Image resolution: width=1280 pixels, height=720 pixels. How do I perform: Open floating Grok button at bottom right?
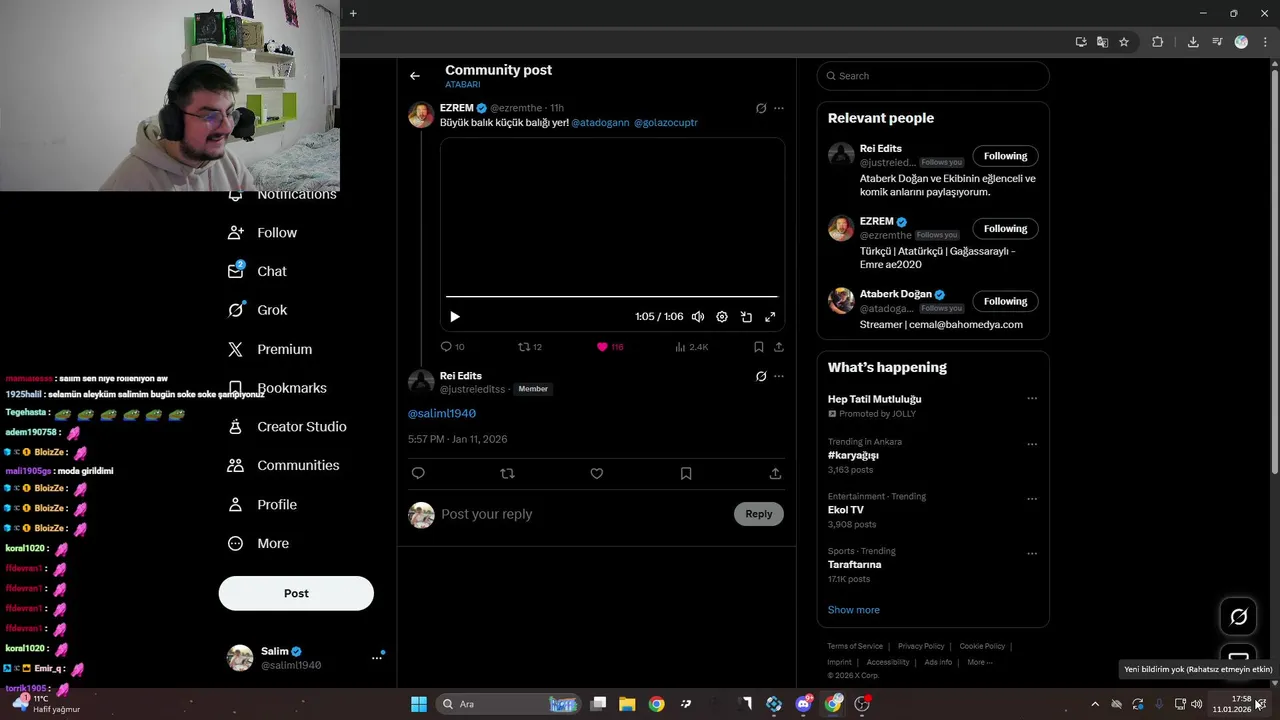pyautogui.click(x=1238, y=617)
